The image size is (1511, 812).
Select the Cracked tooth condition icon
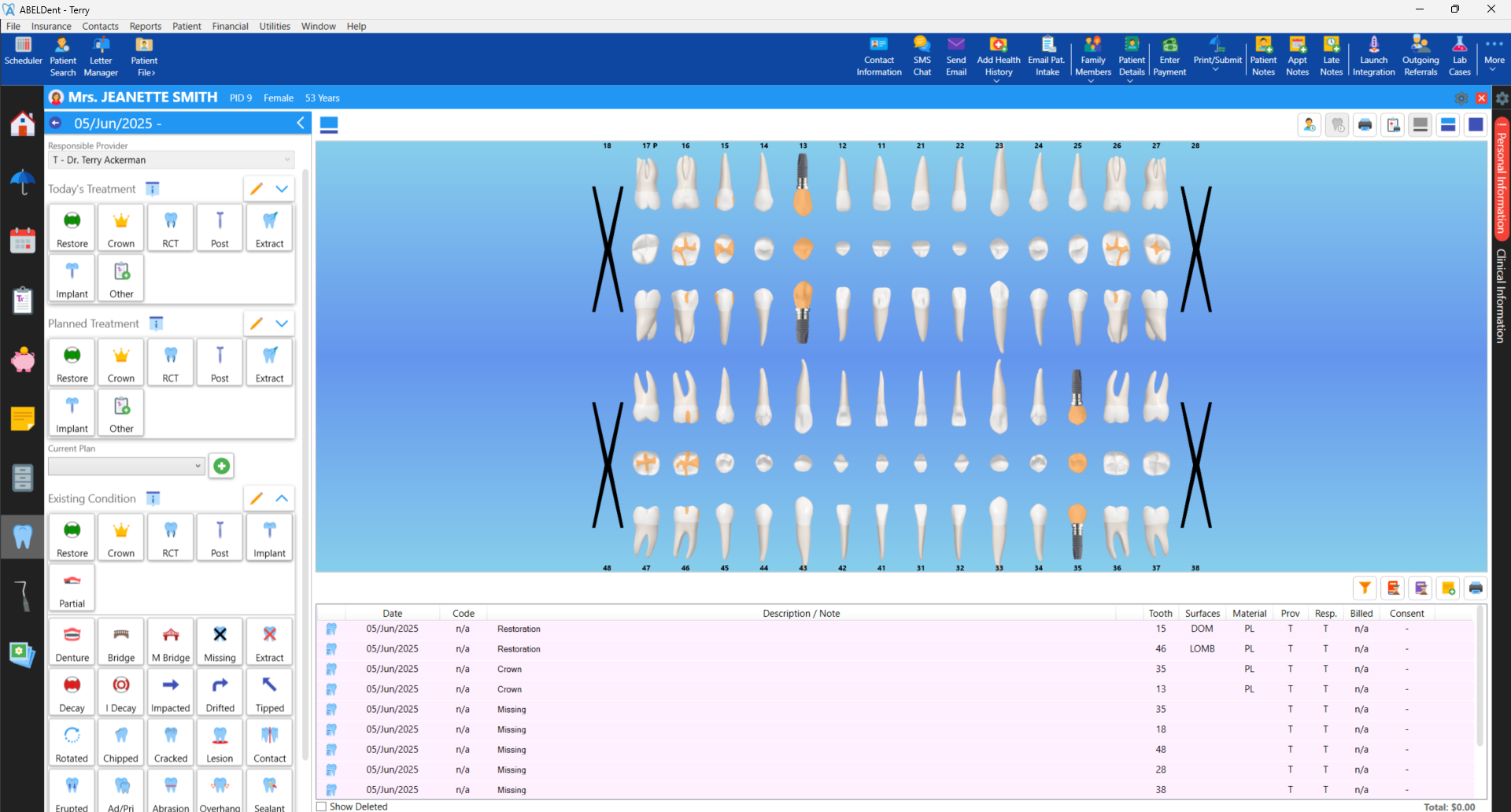(x=170, y=742)
